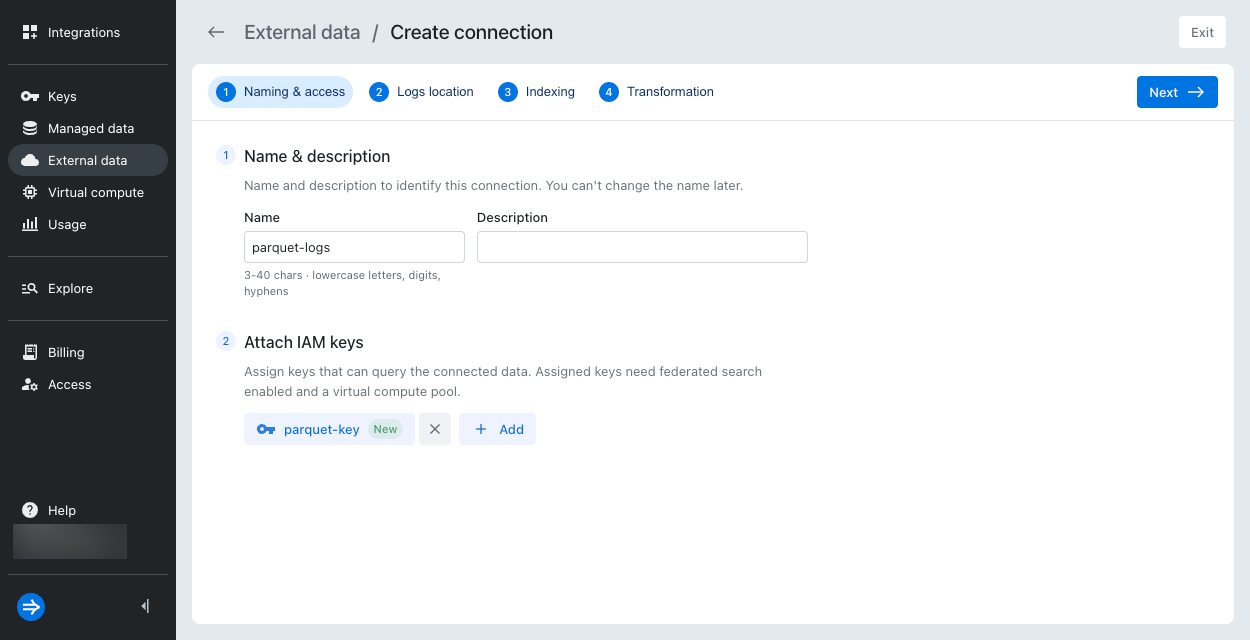Viewport: 1250px width, 640px height.
Task: Click the Managed data sidebar label
Action: click(91, 128)
